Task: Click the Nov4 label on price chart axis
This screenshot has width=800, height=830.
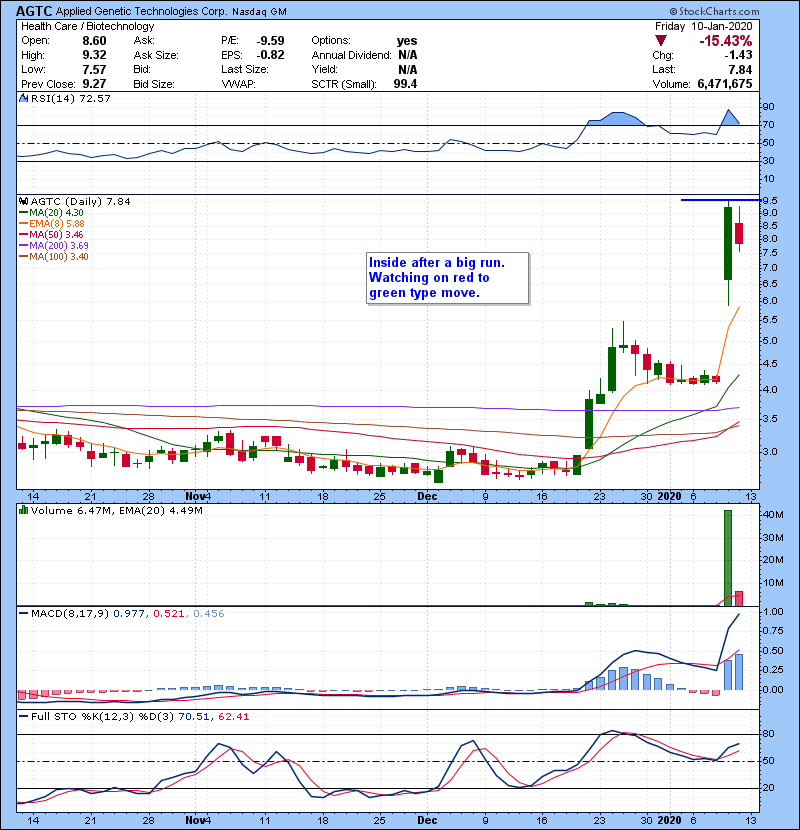Action: click(x=199, y=497)
